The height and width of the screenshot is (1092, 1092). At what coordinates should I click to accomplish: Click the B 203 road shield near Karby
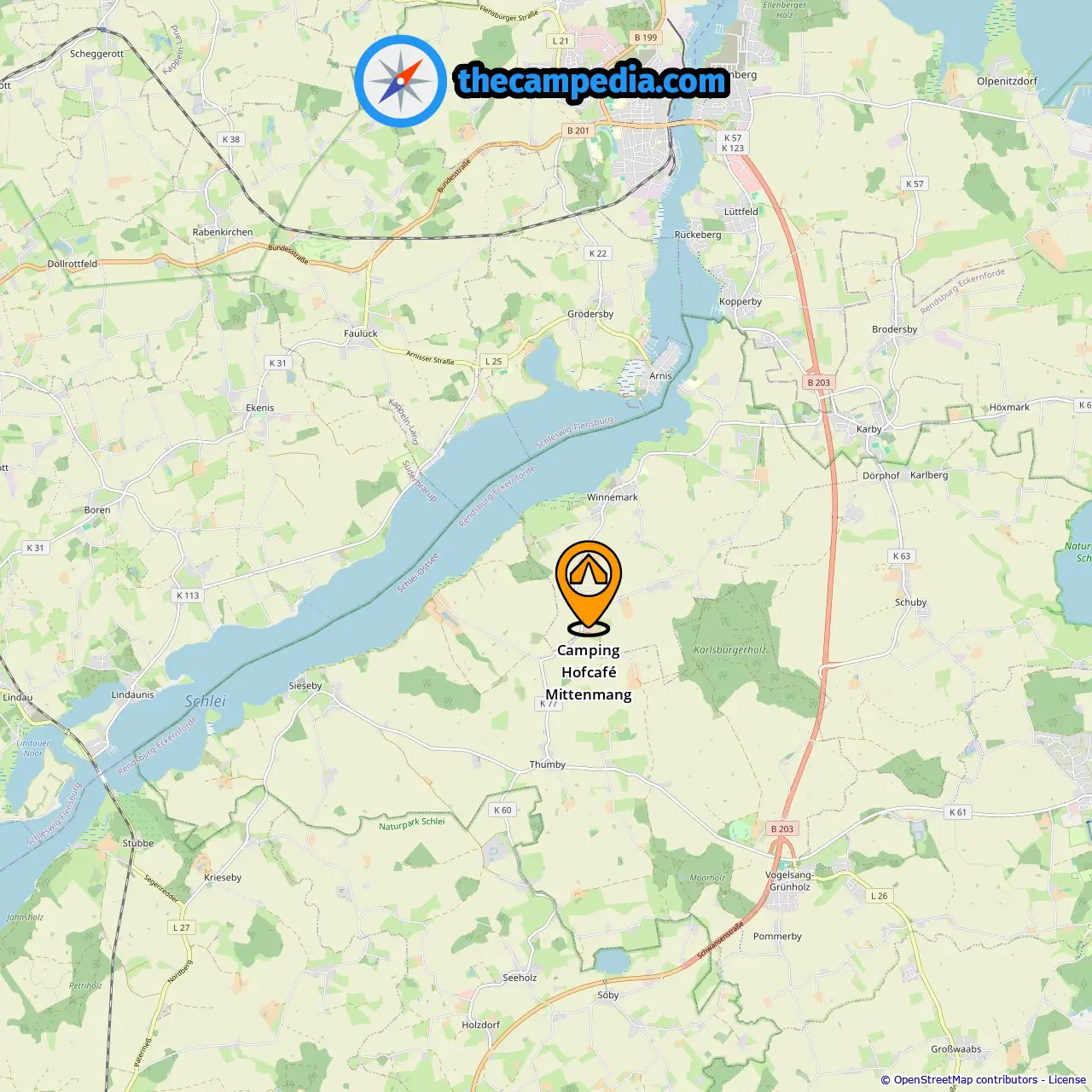tap(818, 382)
